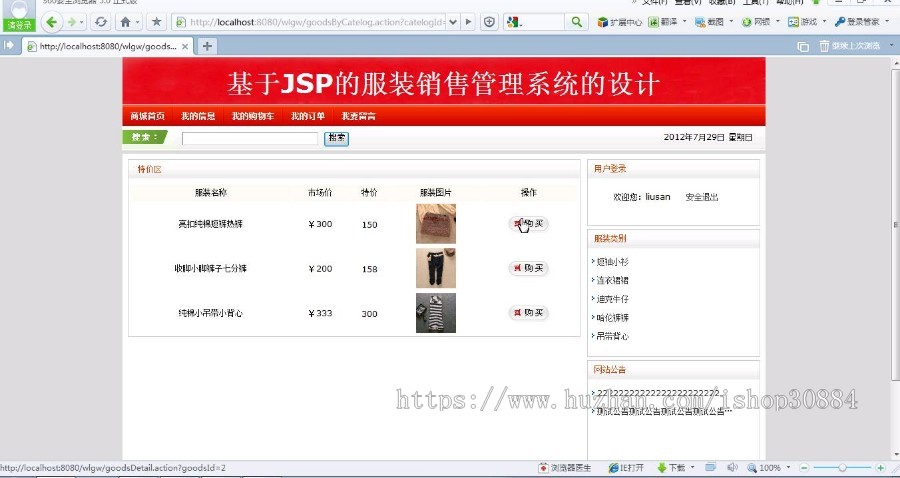This screenshot has height=478, width=900.
Task: Expand the 翻译 dropdown arrow
Action: click(x=683, y=22)
